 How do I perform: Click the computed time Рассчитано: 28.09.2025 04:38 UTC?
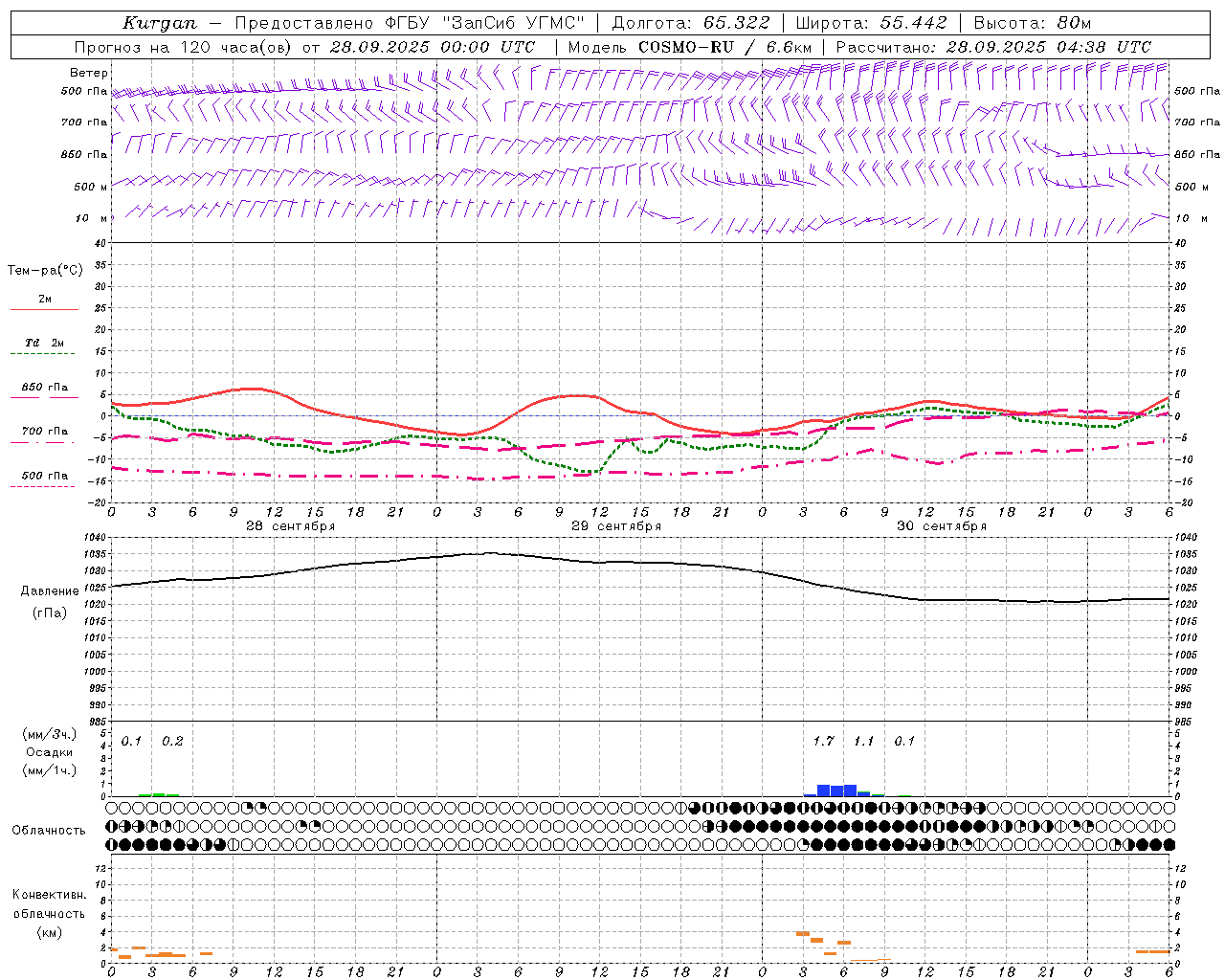(x=993, y=47)
